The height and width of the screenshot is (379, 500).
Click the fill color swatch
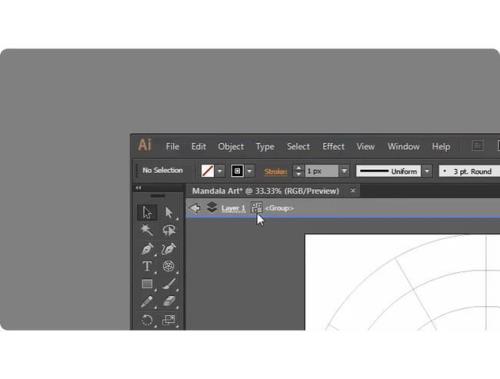coord(208,171)
